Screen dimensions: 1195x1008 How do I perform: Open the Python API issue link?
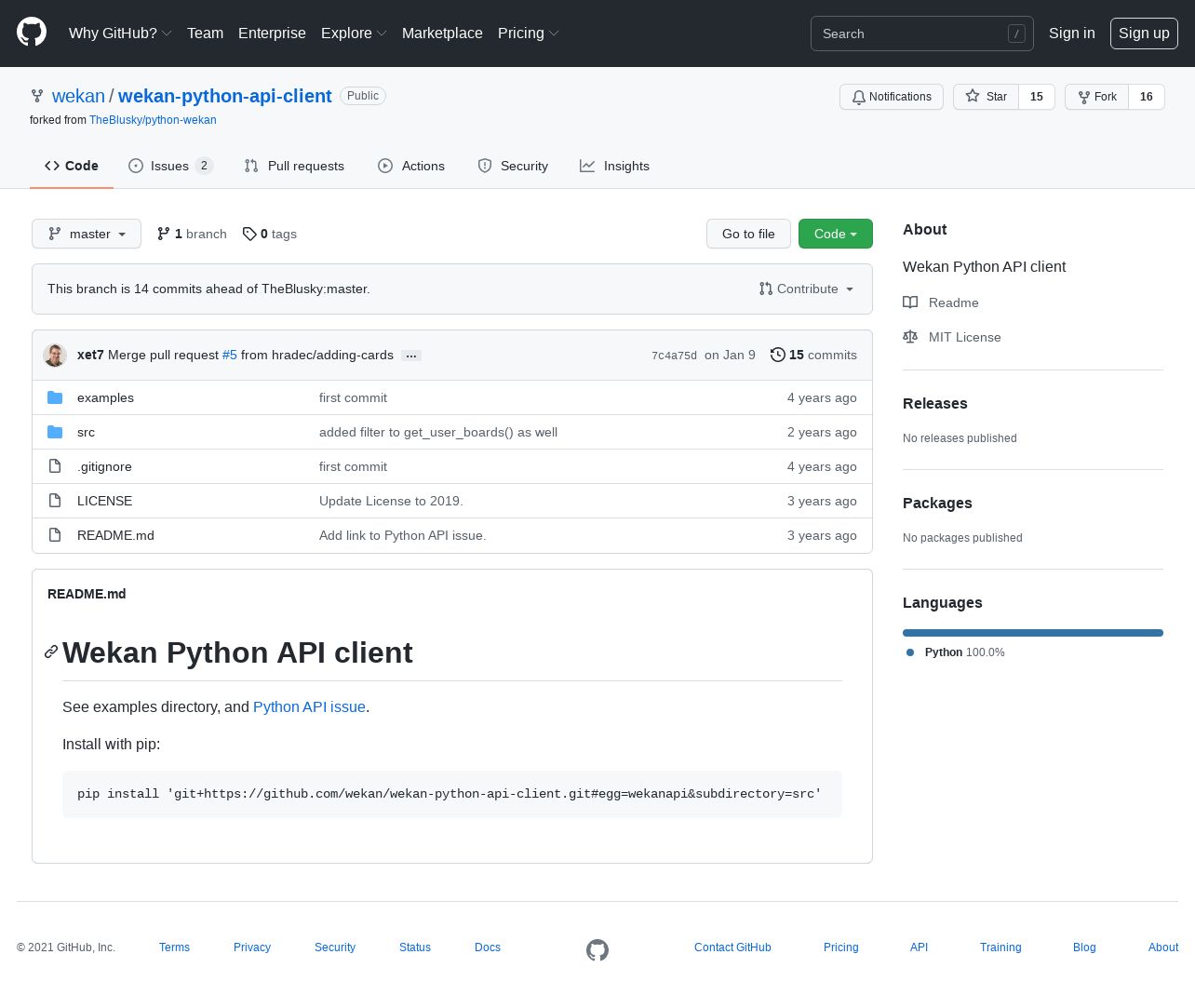click(309, 706)
